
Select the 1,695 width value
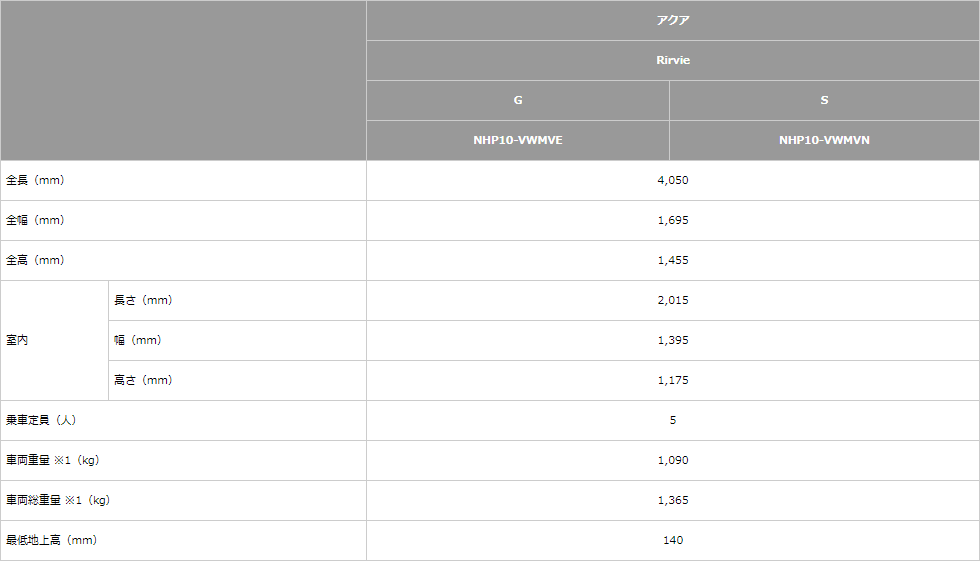pos(672,221)
